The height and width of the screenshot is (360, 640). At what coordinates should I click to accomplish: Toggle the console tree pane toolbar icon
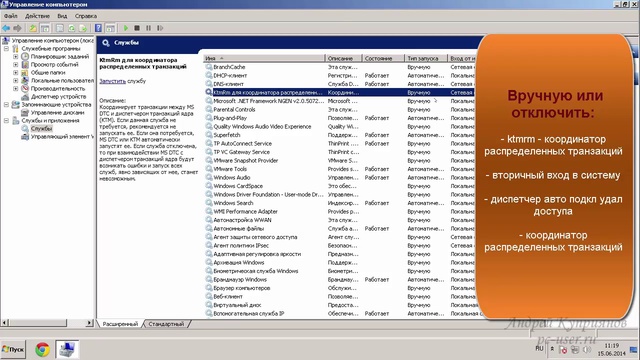[45, 28]
